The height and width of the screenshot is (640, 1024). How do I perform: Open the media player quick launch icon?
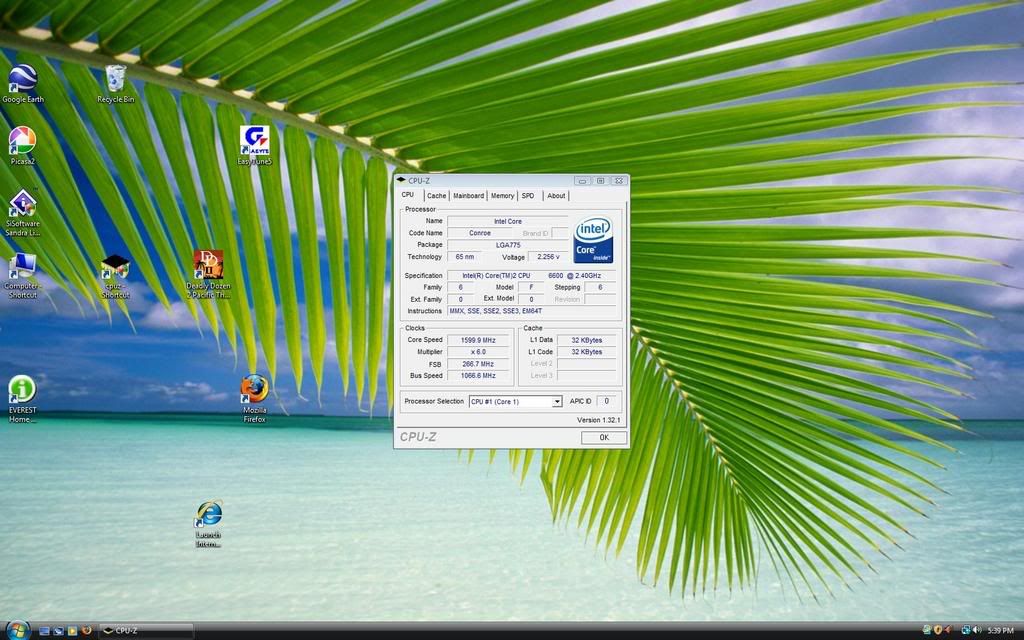pyautogui.click(x=72, y=631)
